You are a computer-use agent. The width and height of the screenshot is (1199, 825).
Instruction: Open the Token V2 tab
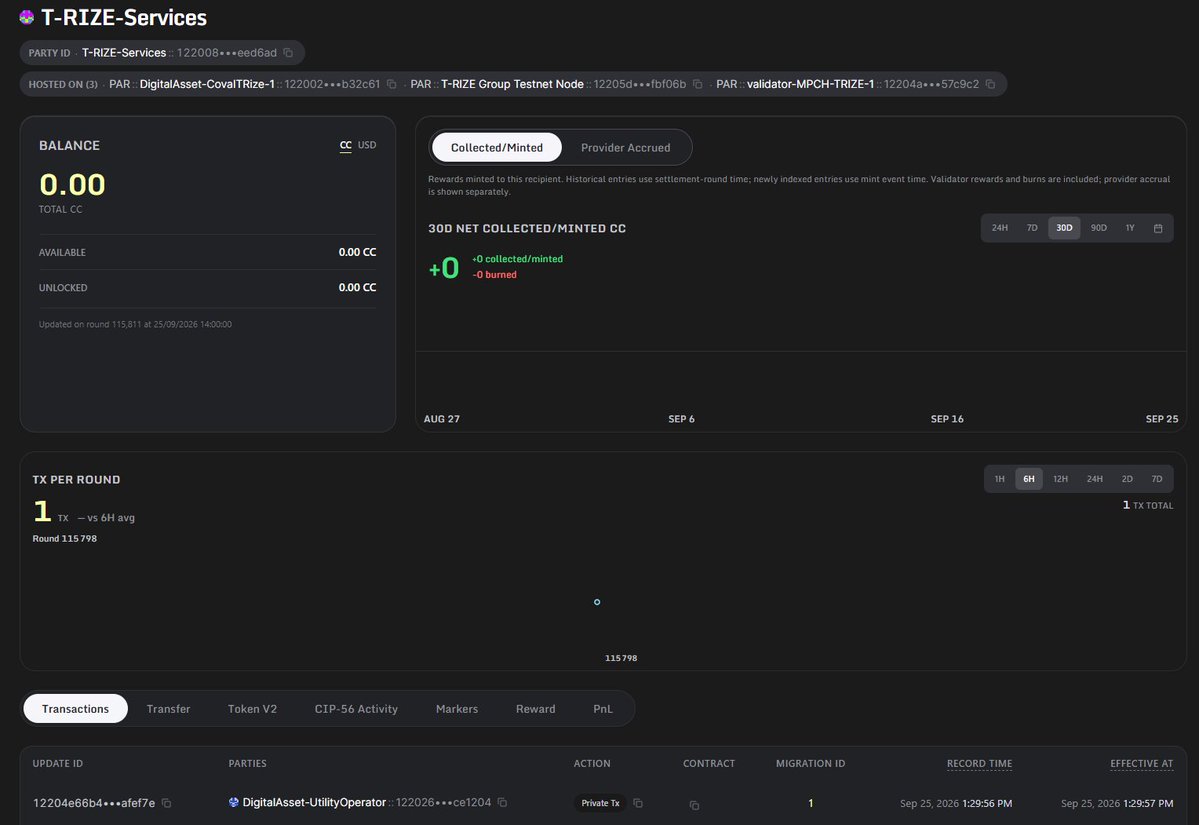pyautogui.click(x=252, y=709)
